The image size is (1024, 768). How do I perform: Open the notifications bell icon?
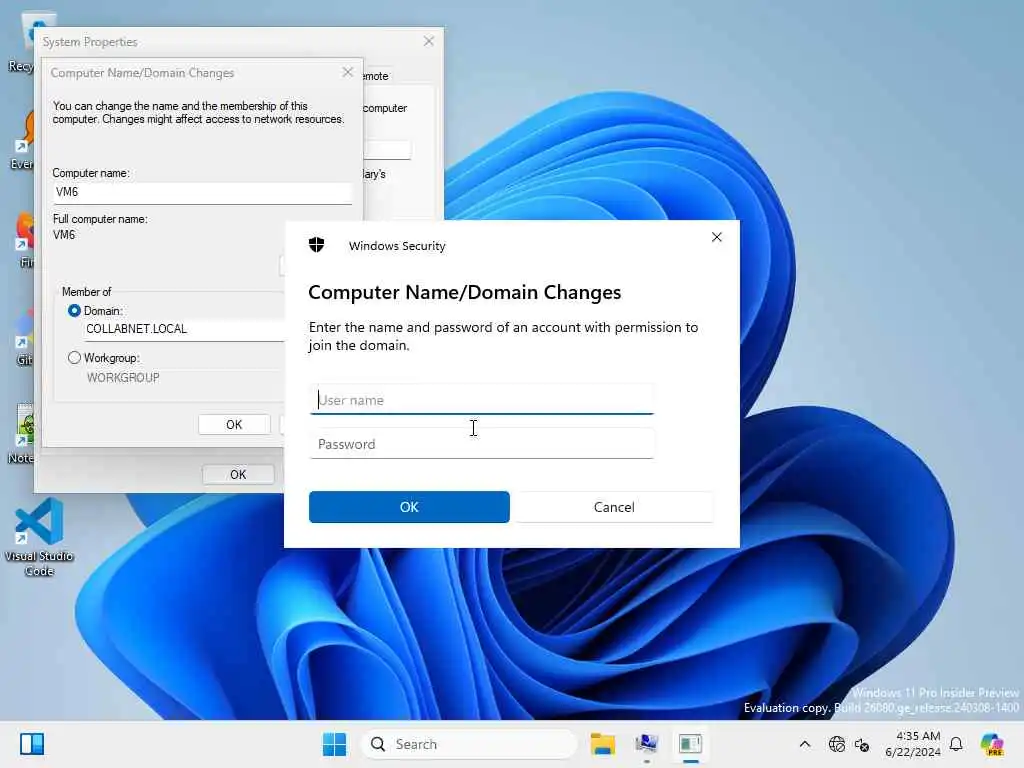[956, 744]
